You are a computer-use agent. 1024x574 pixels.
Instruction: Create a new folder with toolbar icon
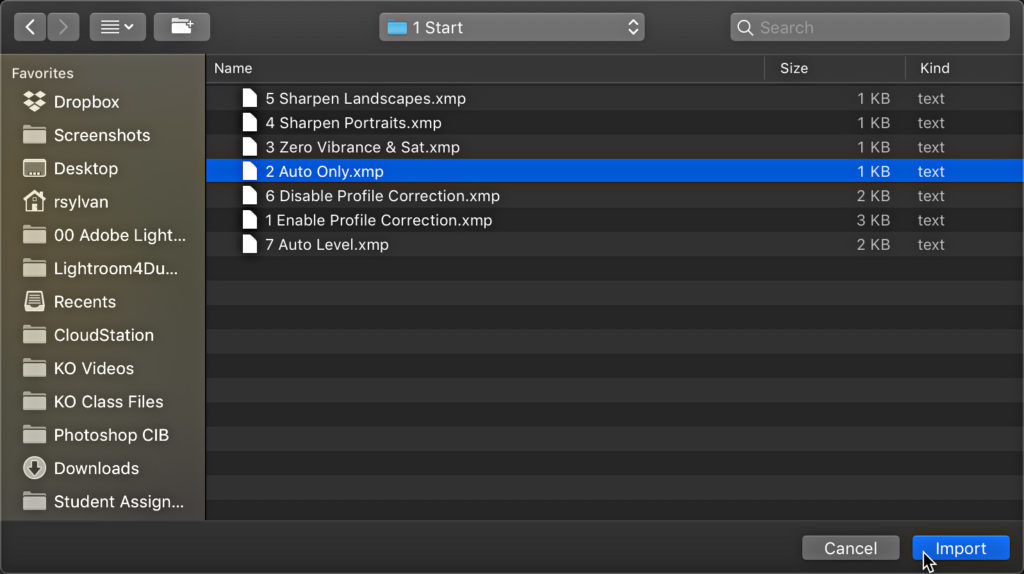click(x=182, y=27)
